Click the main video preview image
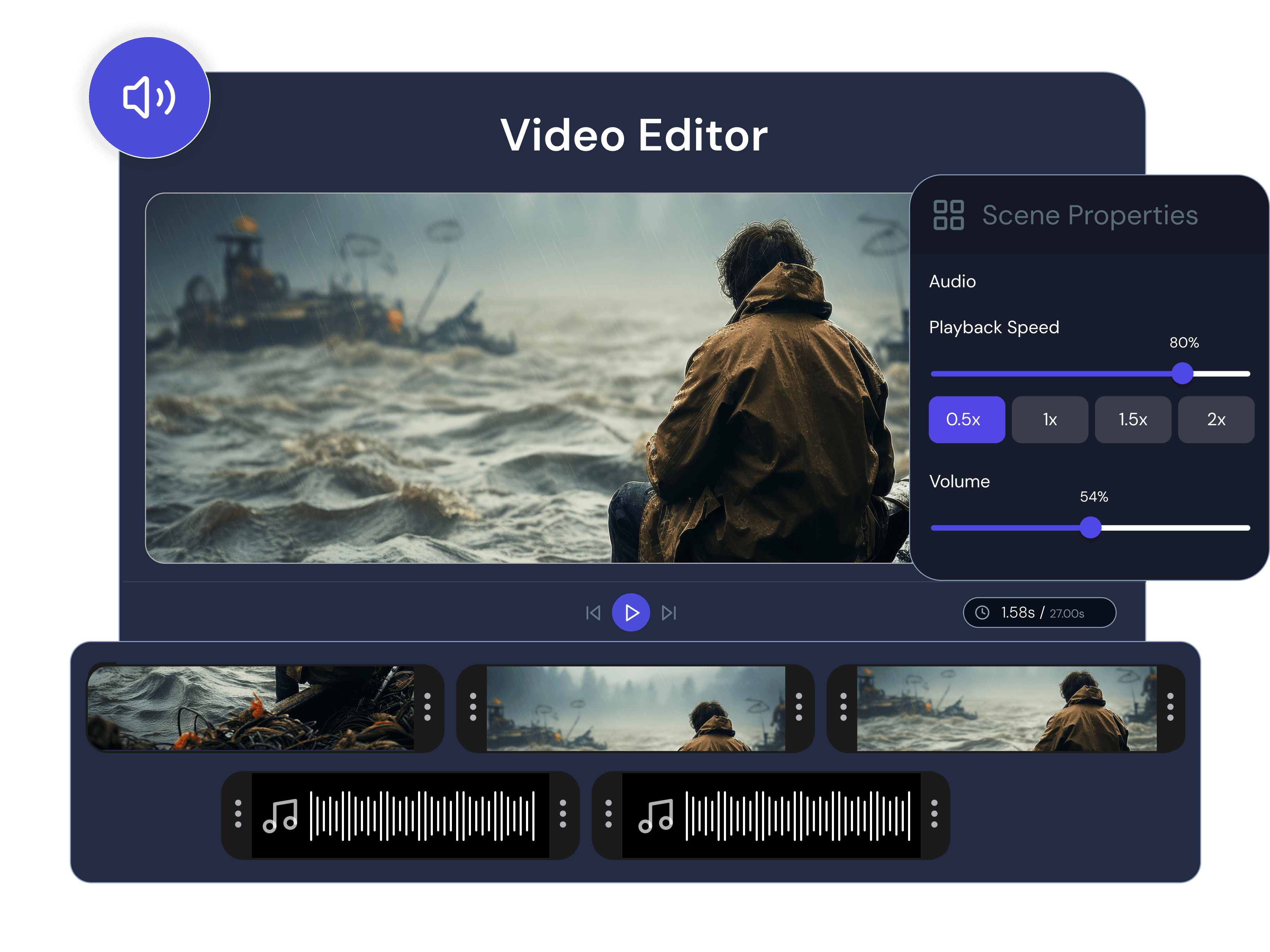The width and height of the screenshot is (1270, 952). [x=528, y=378]
